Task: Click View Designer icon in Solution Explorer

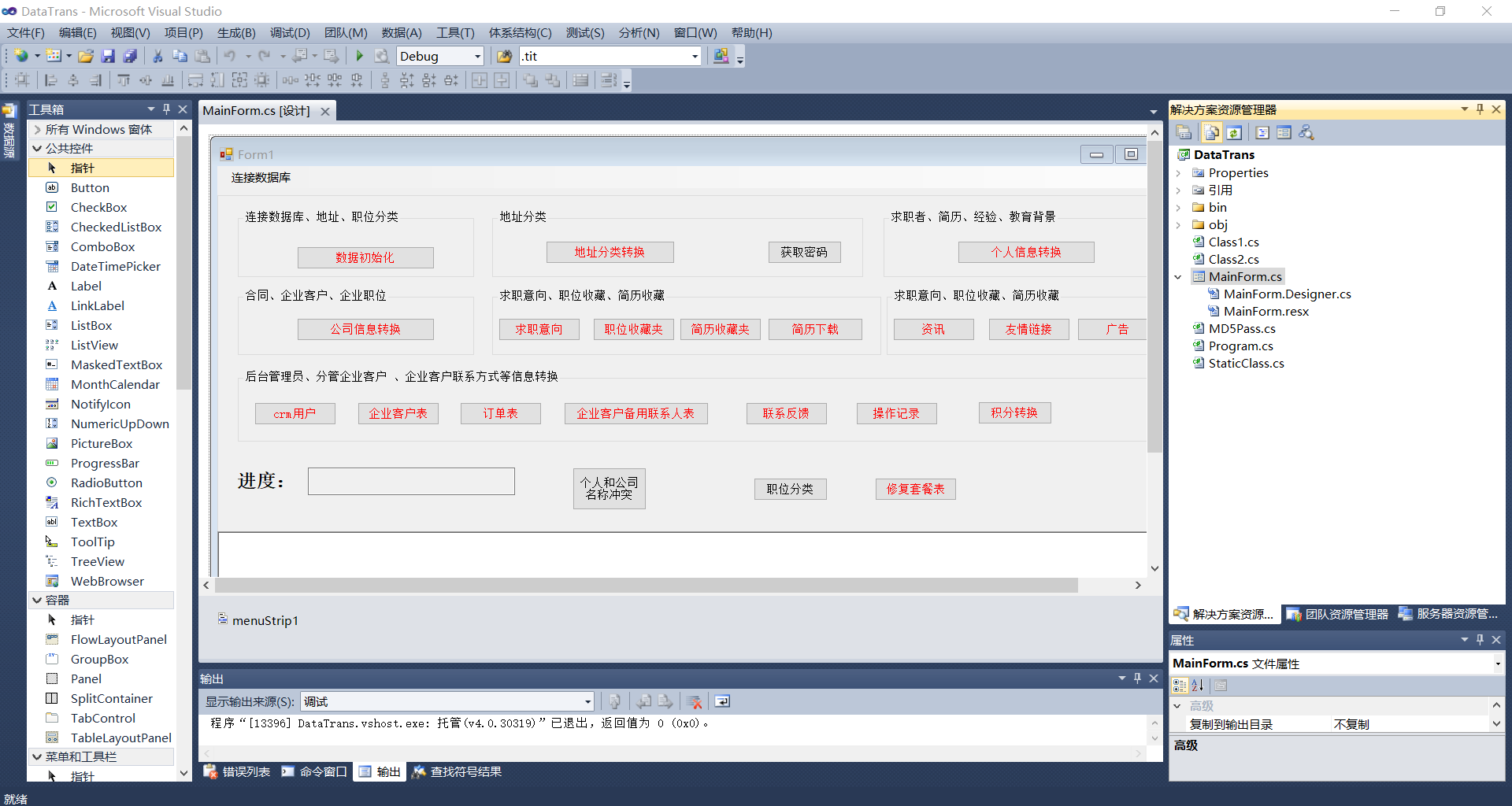Action: [x=1284, y=132]
